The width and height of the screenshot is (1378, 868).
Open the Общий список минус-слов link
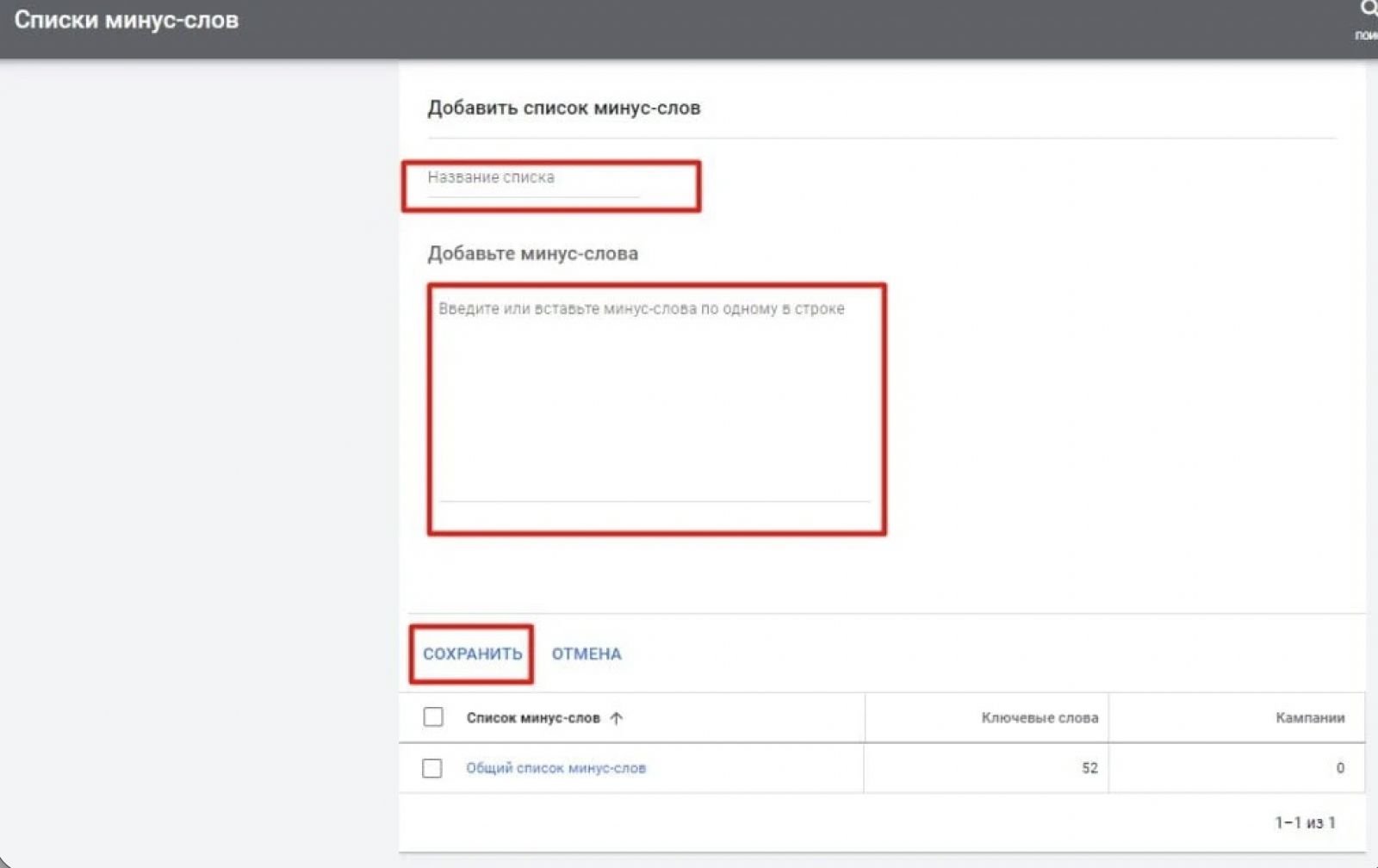556,768
